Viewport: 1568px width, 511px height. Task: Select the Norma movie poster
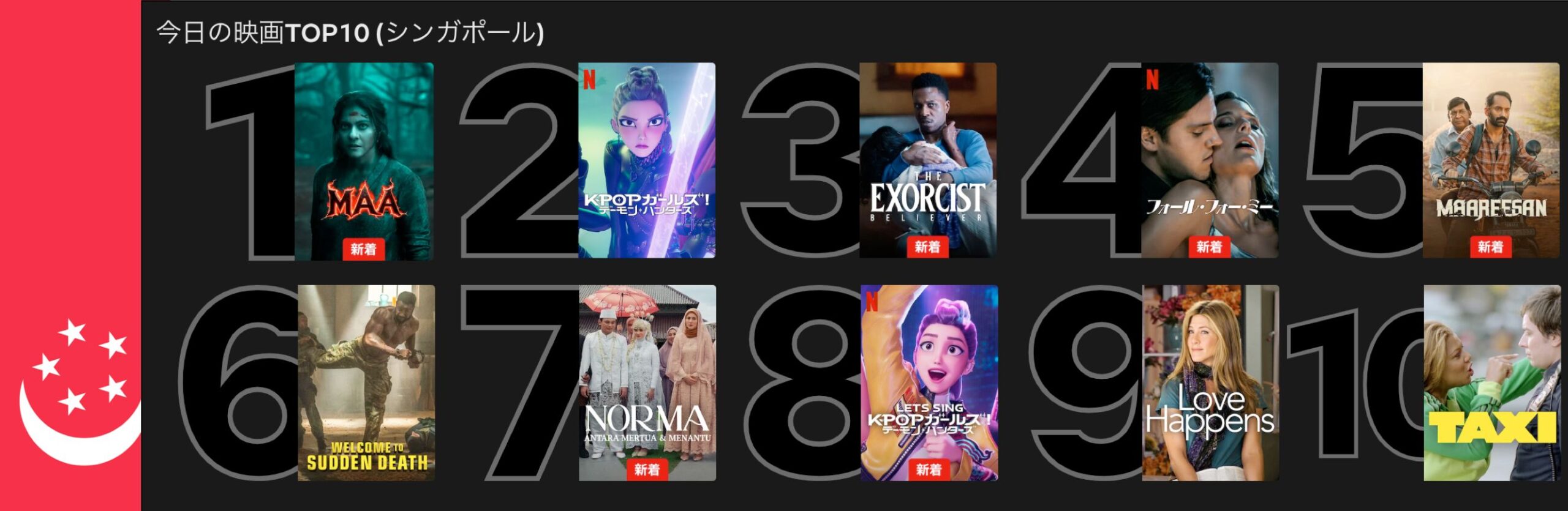click(647, 382)
